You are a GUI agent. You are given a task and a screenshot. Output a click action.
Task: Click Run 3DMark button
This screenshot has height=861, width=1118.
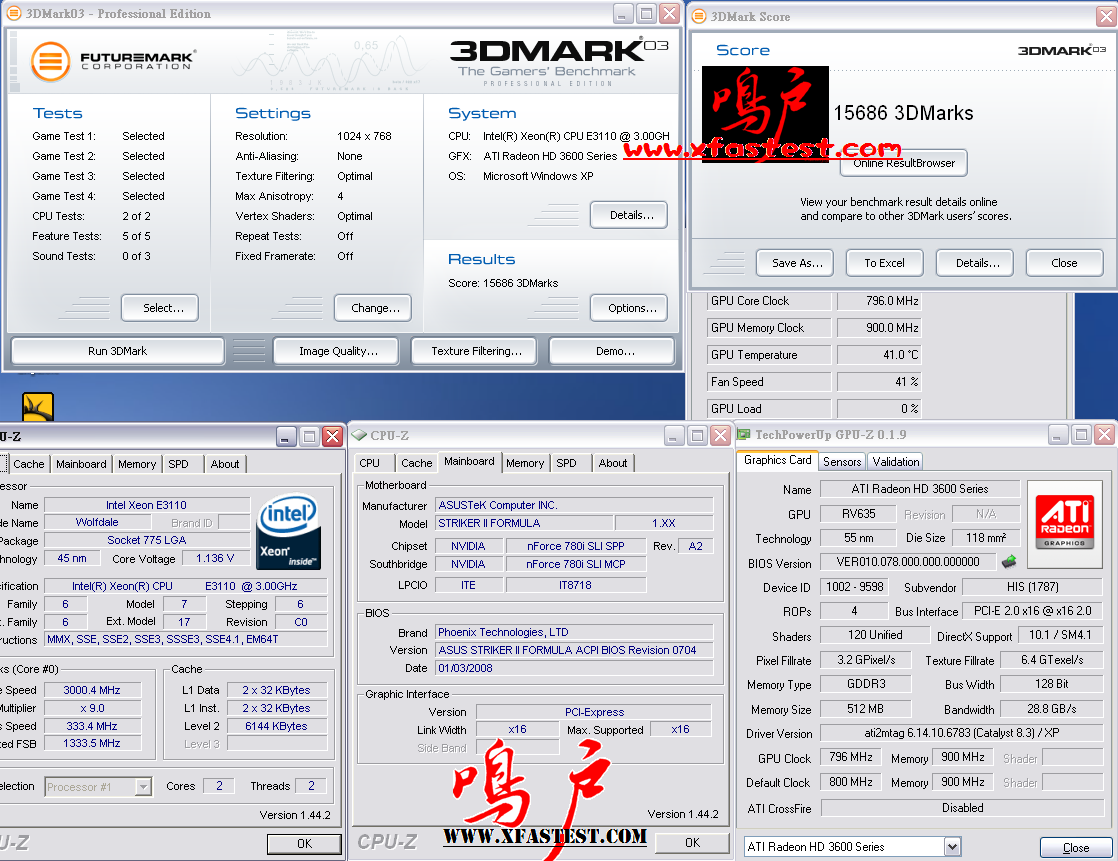tap(118, 351)
